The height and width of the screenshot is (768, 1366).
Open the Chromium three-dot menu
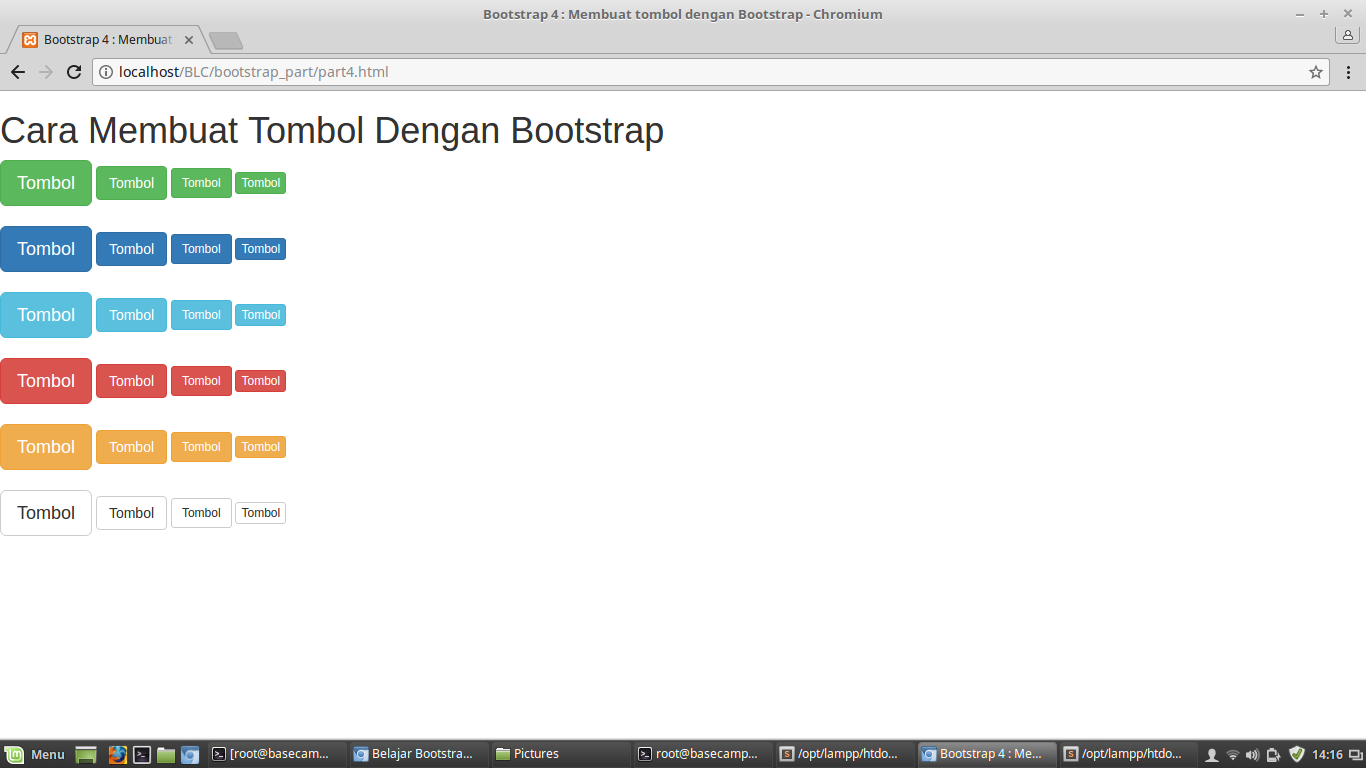click(x=1349, y=72)
